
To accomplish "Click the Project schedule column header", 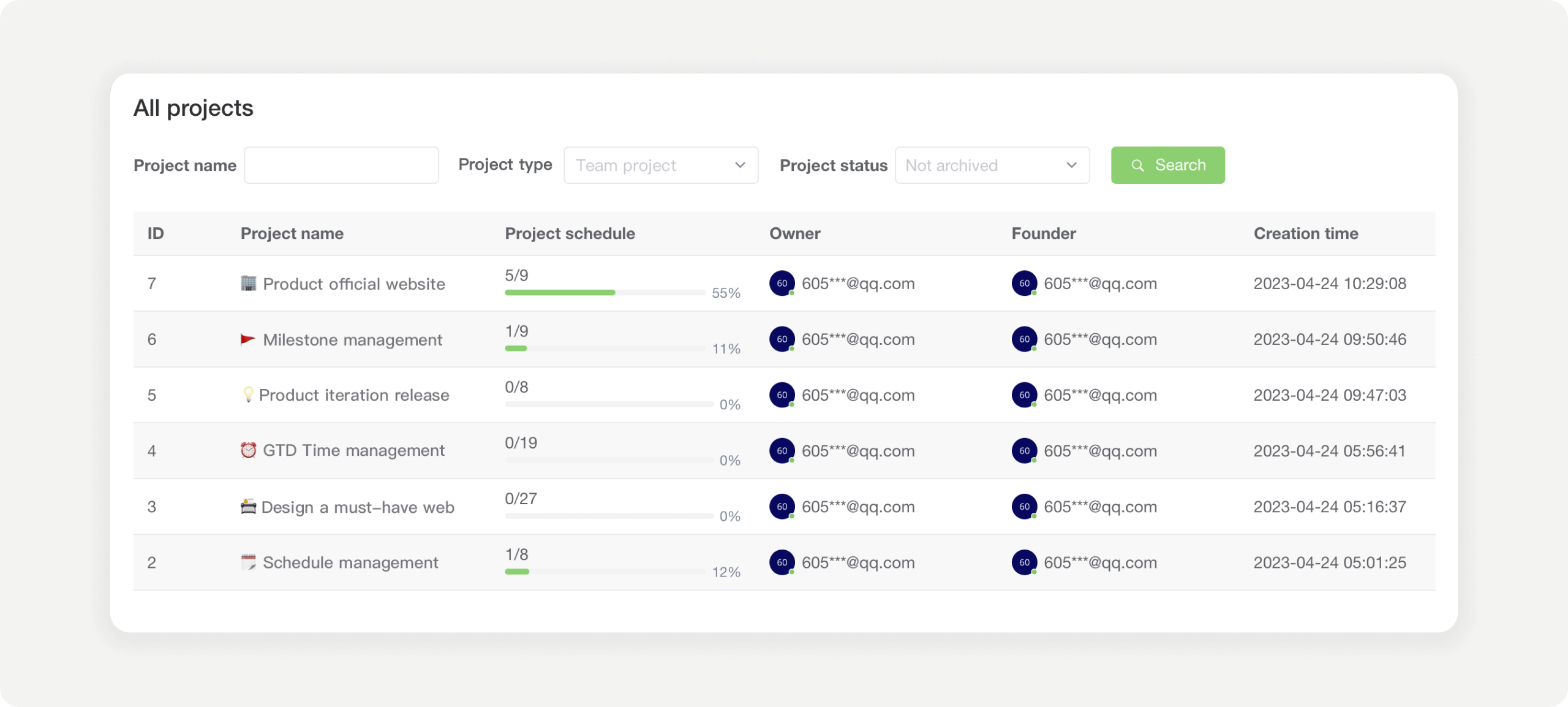I will coord(570,233).
